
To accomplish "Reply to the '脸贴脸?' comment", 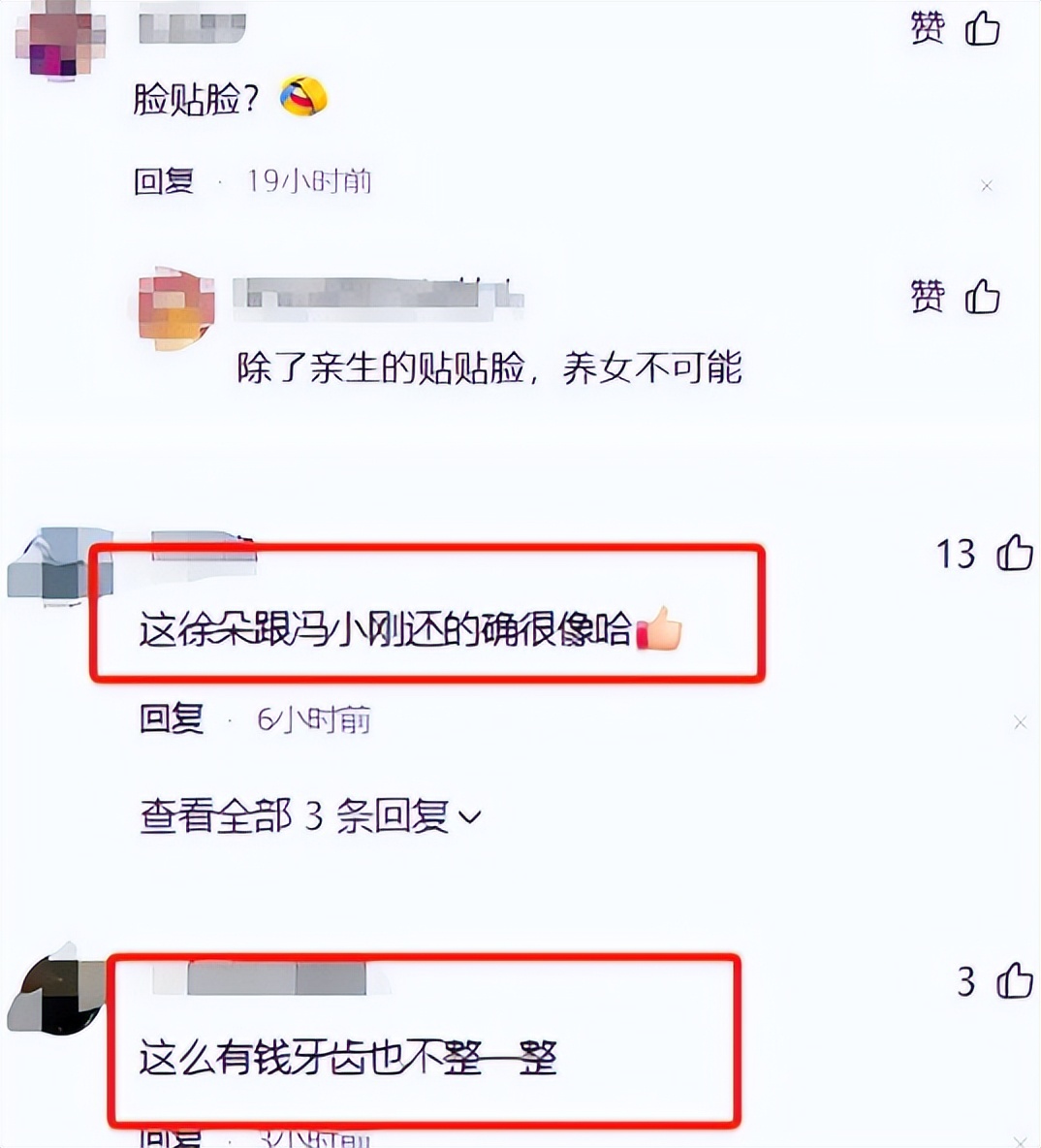I will coord(164,181).
